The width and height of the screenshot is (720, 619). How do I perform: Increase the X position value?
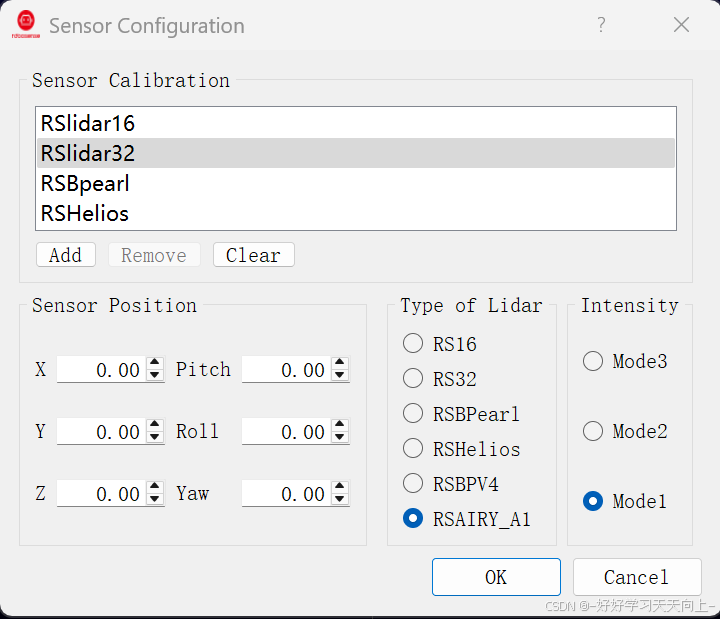point(155,364)
